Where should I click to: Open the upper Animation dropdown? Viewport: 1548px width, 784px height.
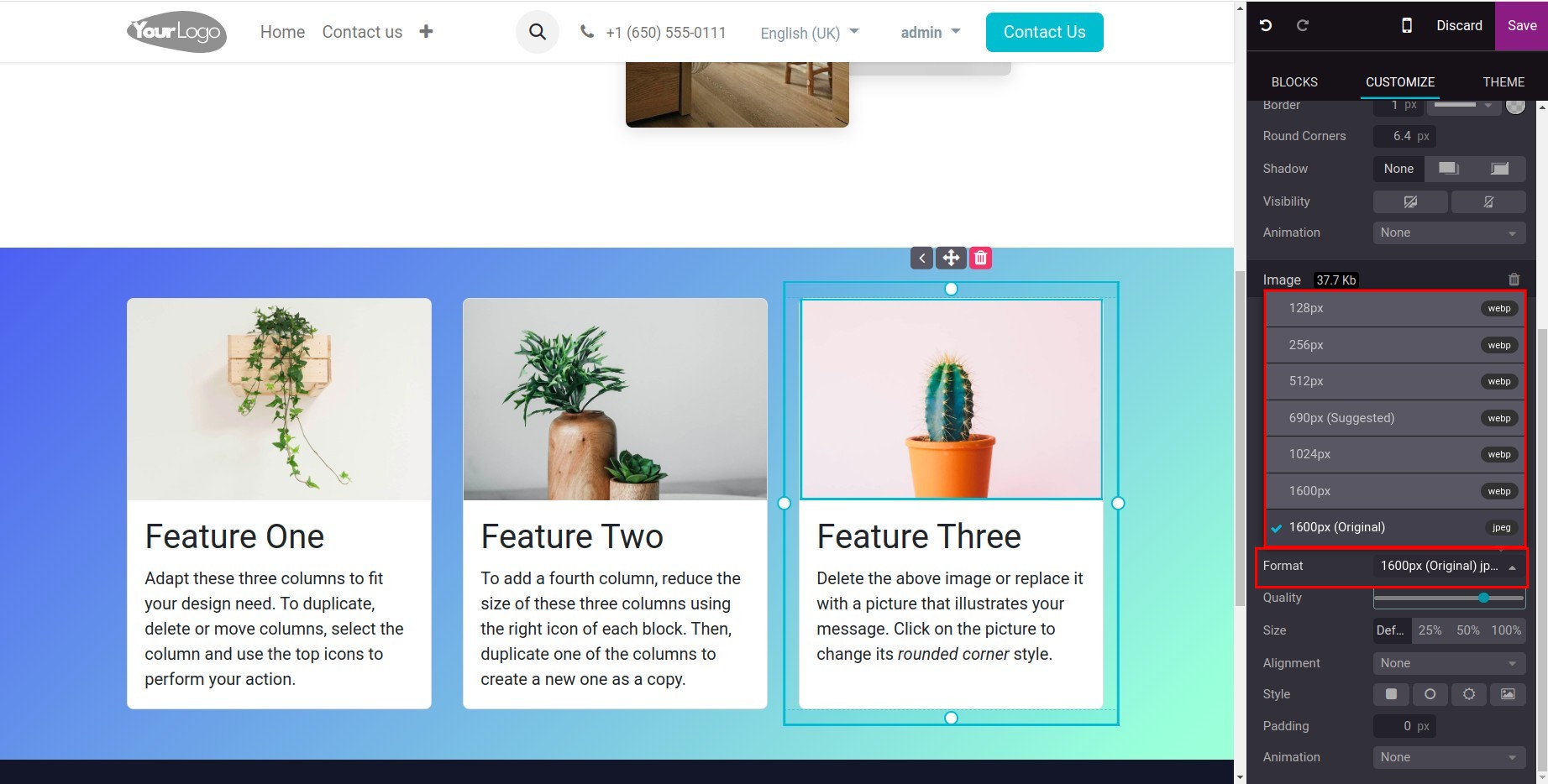point(1449,233)
